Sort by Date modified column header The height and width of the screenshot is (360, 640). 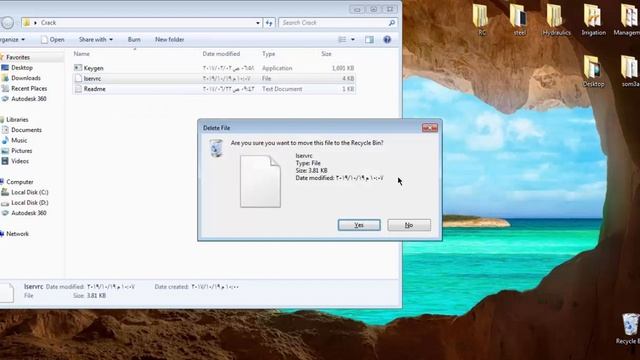pyautogui.click(x=221, y=54)
